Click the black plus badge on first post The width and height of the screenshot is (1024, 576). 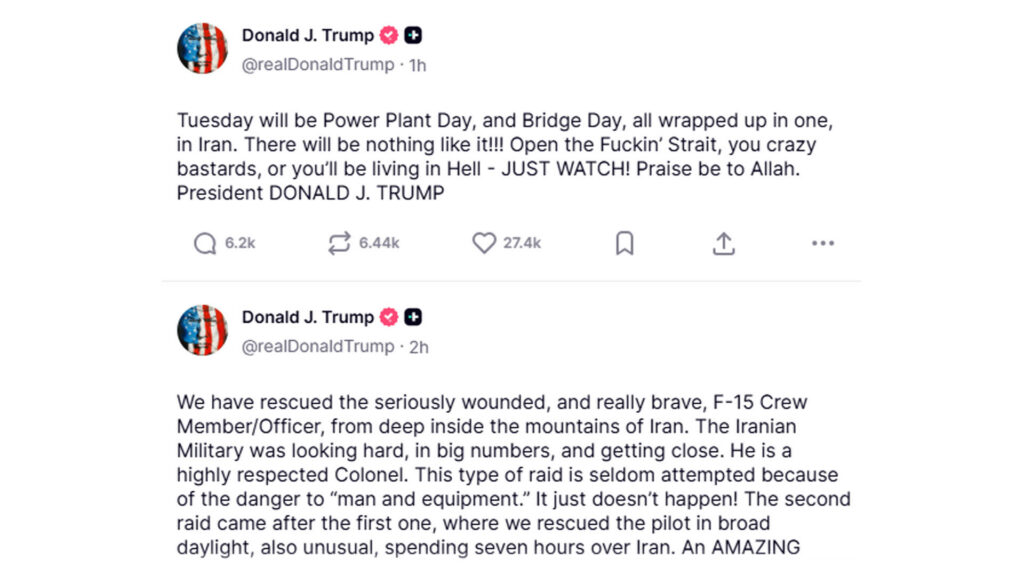pyautogui.click(x=413, y=36)
